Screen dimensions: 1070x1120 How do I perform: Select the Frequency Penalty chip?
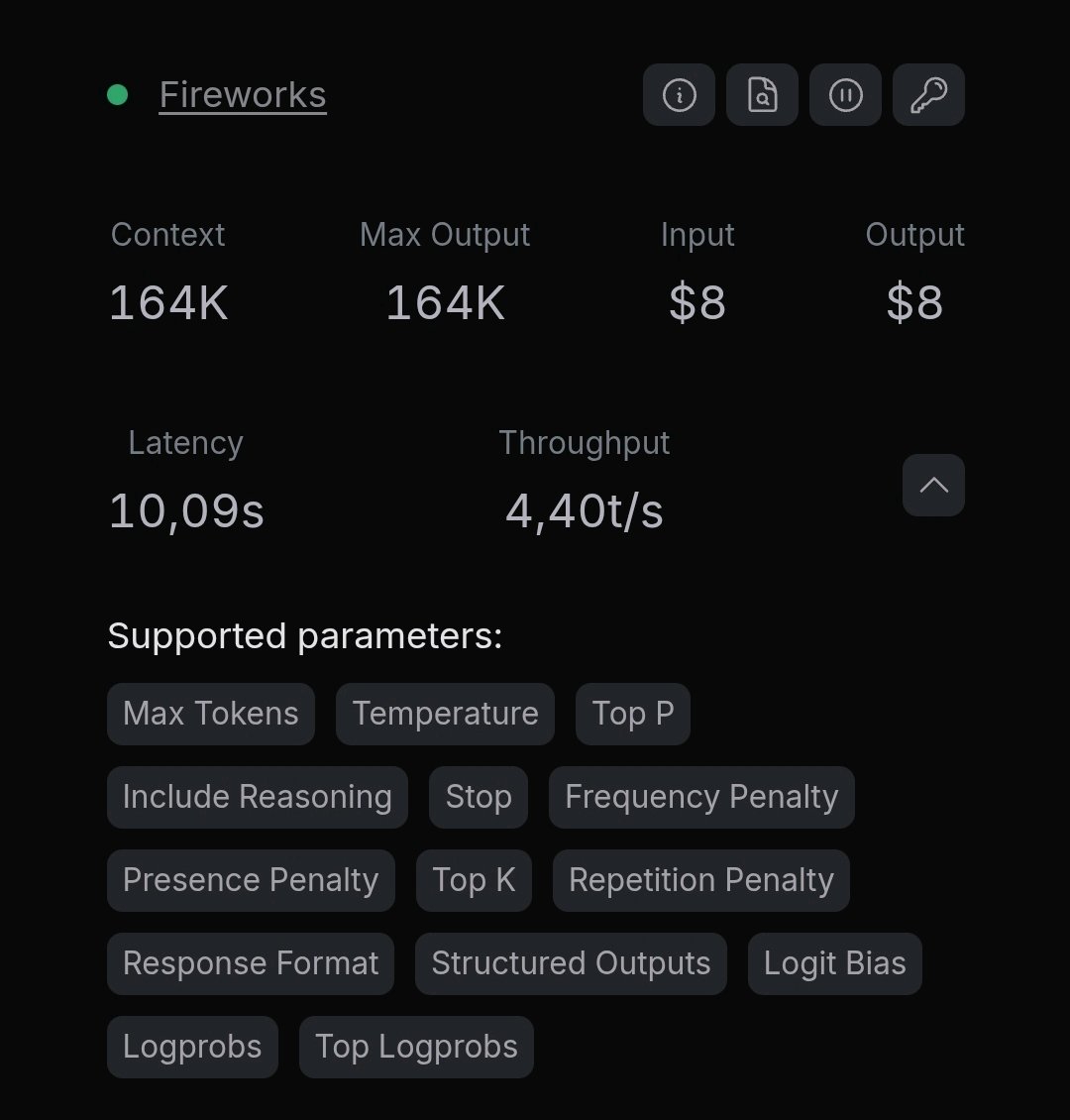tap(701, 797)
